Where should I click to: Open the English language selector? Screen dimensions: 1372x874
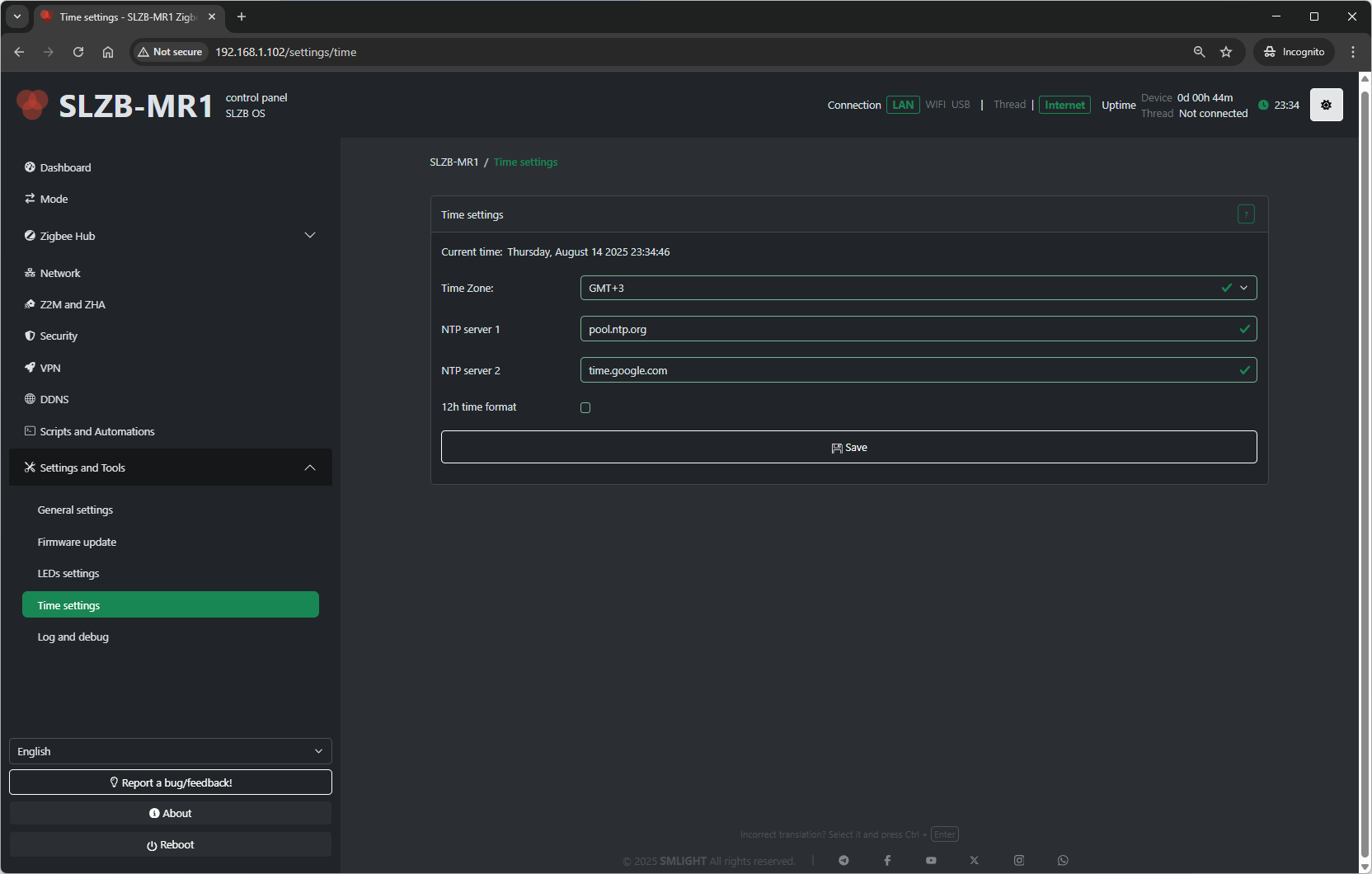coord(170,751)
